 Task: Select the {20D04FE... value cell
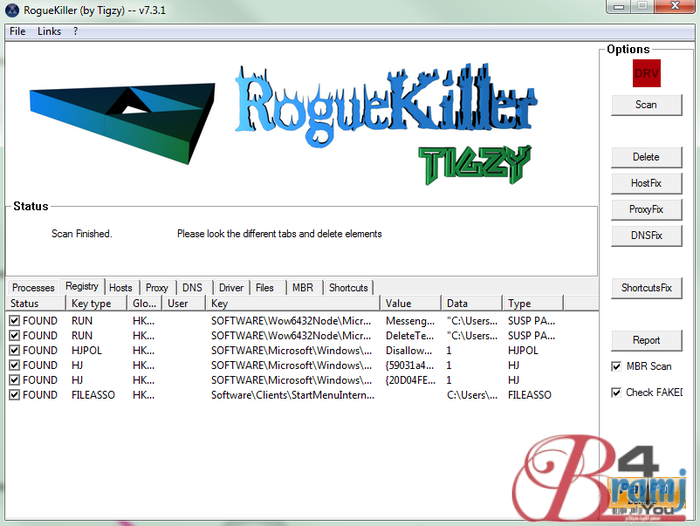[410, 380]
